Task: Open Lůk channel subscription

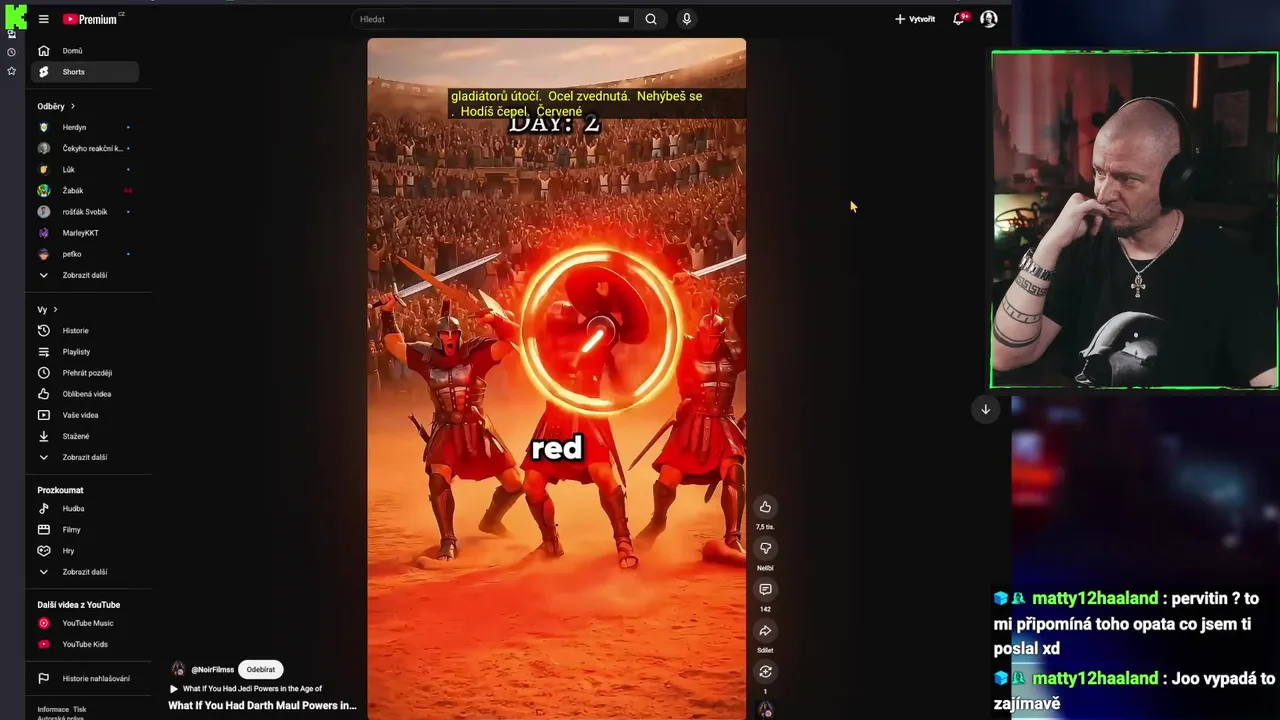Action: (85, 170)
